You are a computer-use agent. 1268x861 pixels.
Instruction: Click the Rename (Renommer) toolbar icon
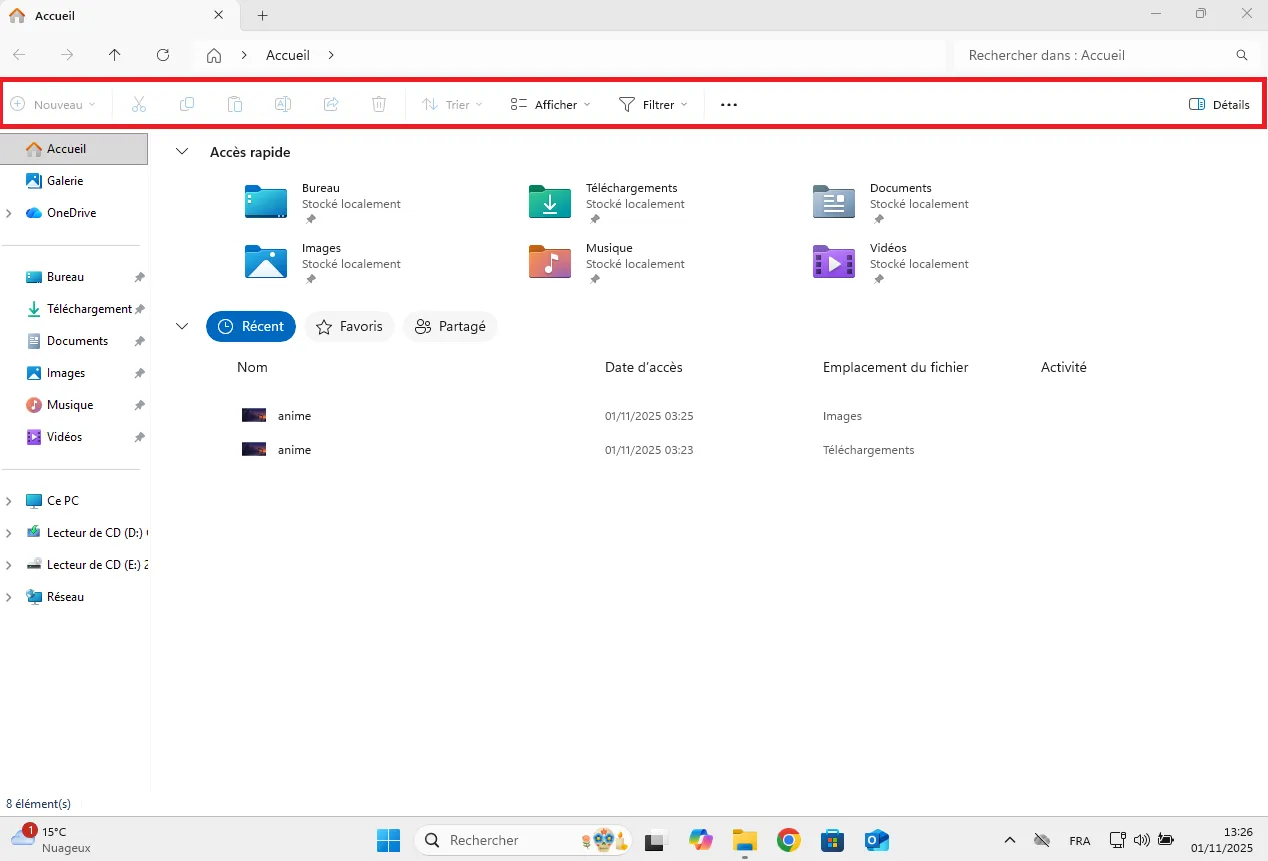click(283, 104)
